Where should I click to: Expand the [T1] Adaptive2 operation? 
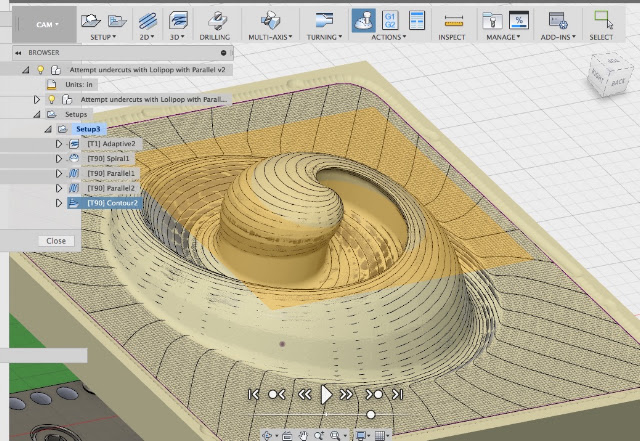59,144
